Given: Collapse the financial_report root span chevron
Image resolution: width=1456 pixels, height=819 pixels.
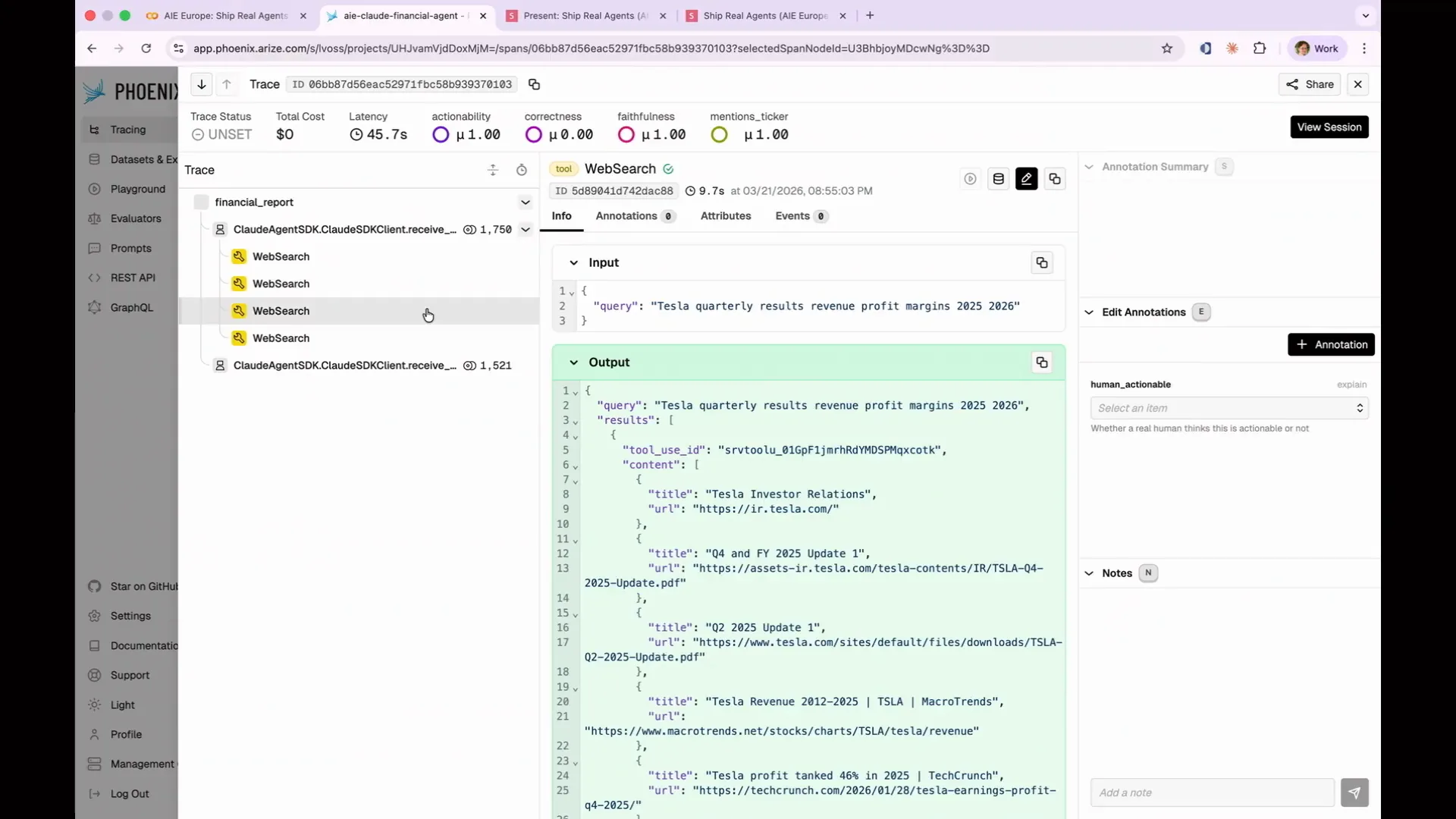Looking at the screenshot, I should 525,202.
